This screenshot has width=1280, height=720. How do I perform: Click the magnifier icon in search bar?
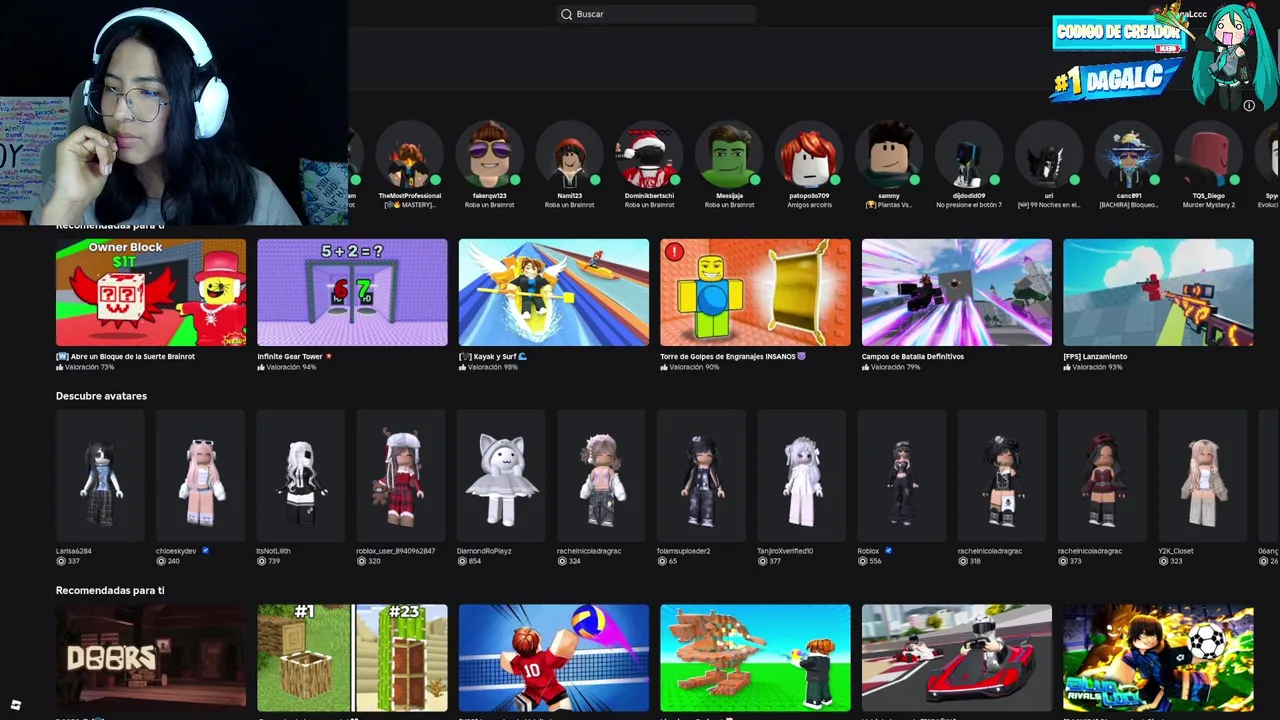tap(567, 14)
